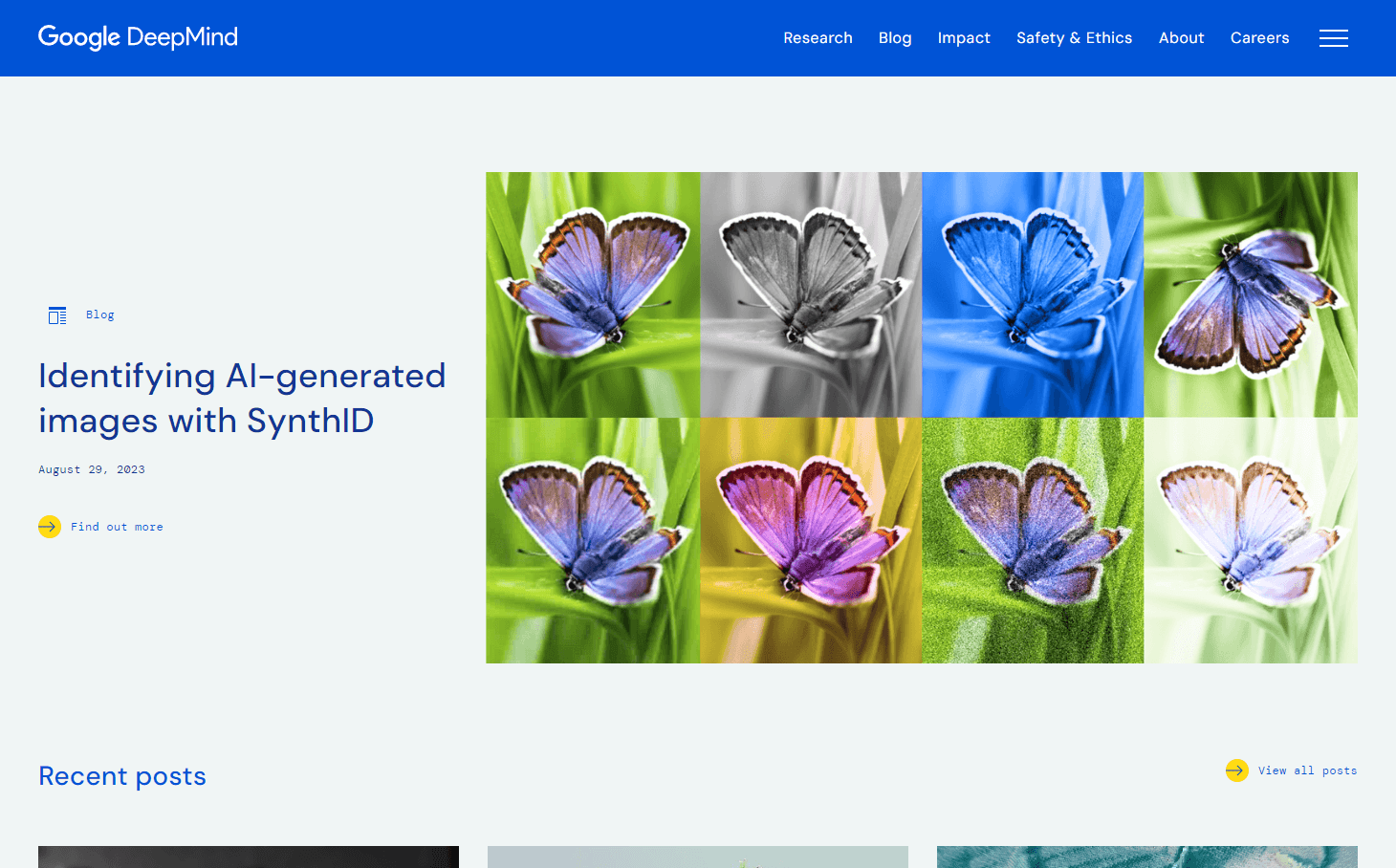Open Safety & Ethics in the navigation
1396x868 pixels.
click(1074, 38)
